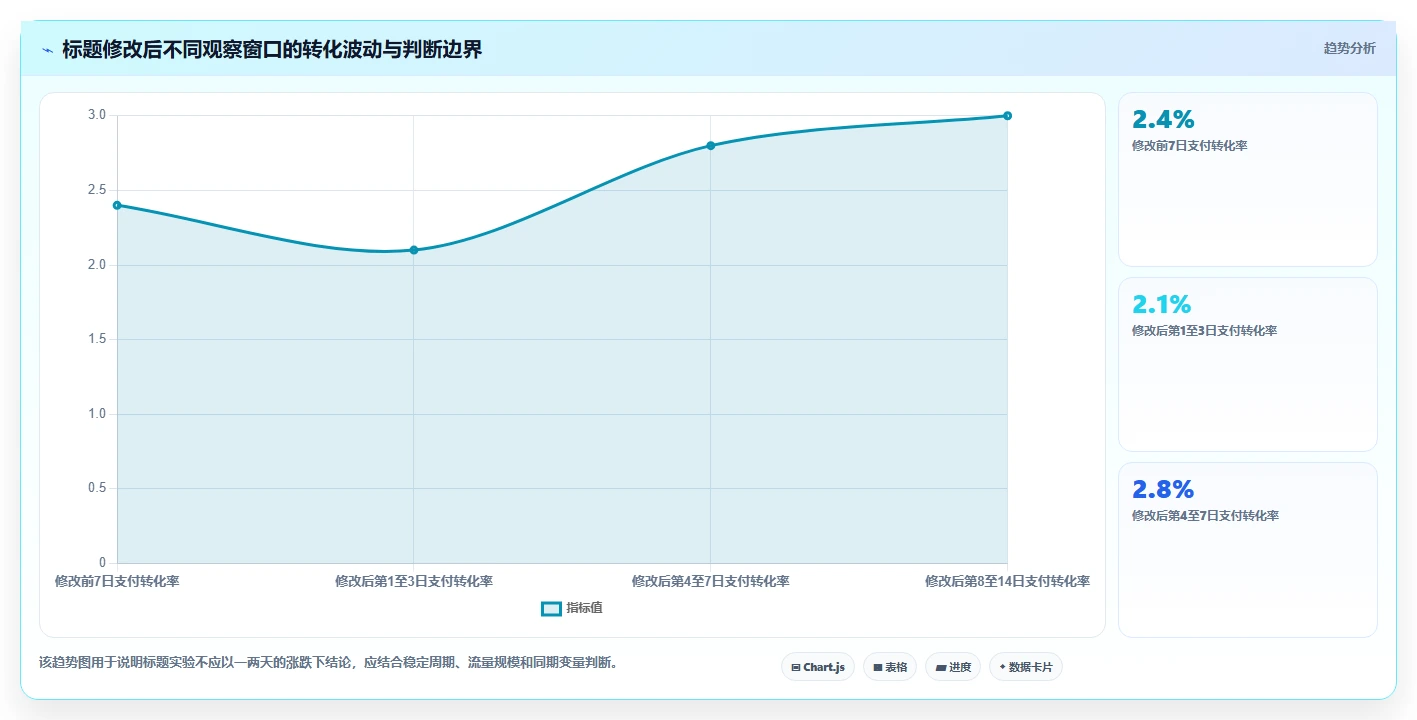Click y-axis tick label 3.0
Screen dimensions: 1417x720
coord(97,116)
